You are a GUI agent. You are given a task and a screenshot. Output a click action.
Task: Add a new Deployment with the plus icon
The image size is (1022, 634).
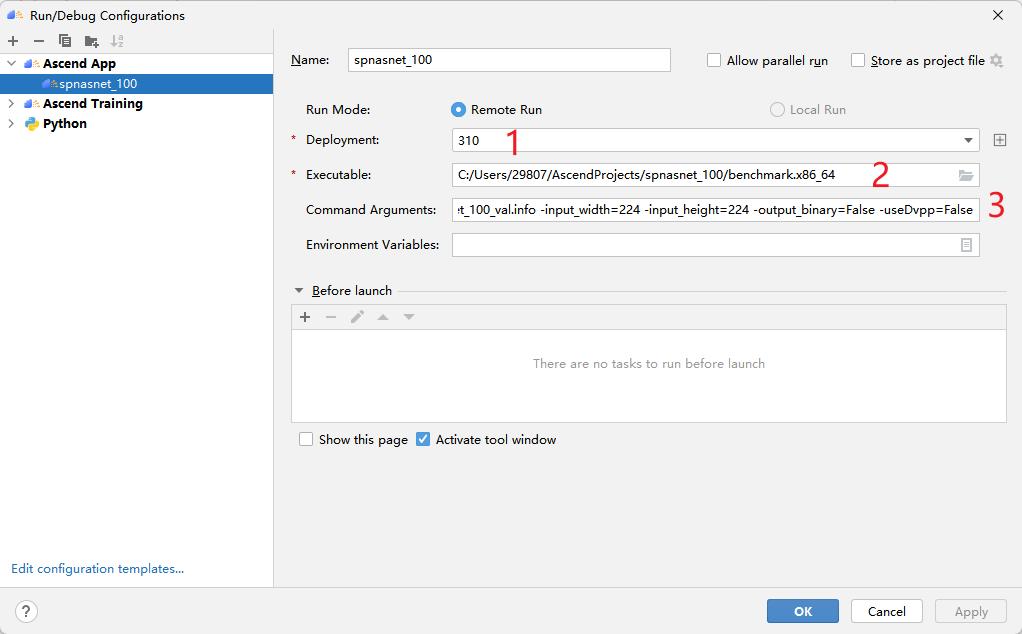(999, 140)
